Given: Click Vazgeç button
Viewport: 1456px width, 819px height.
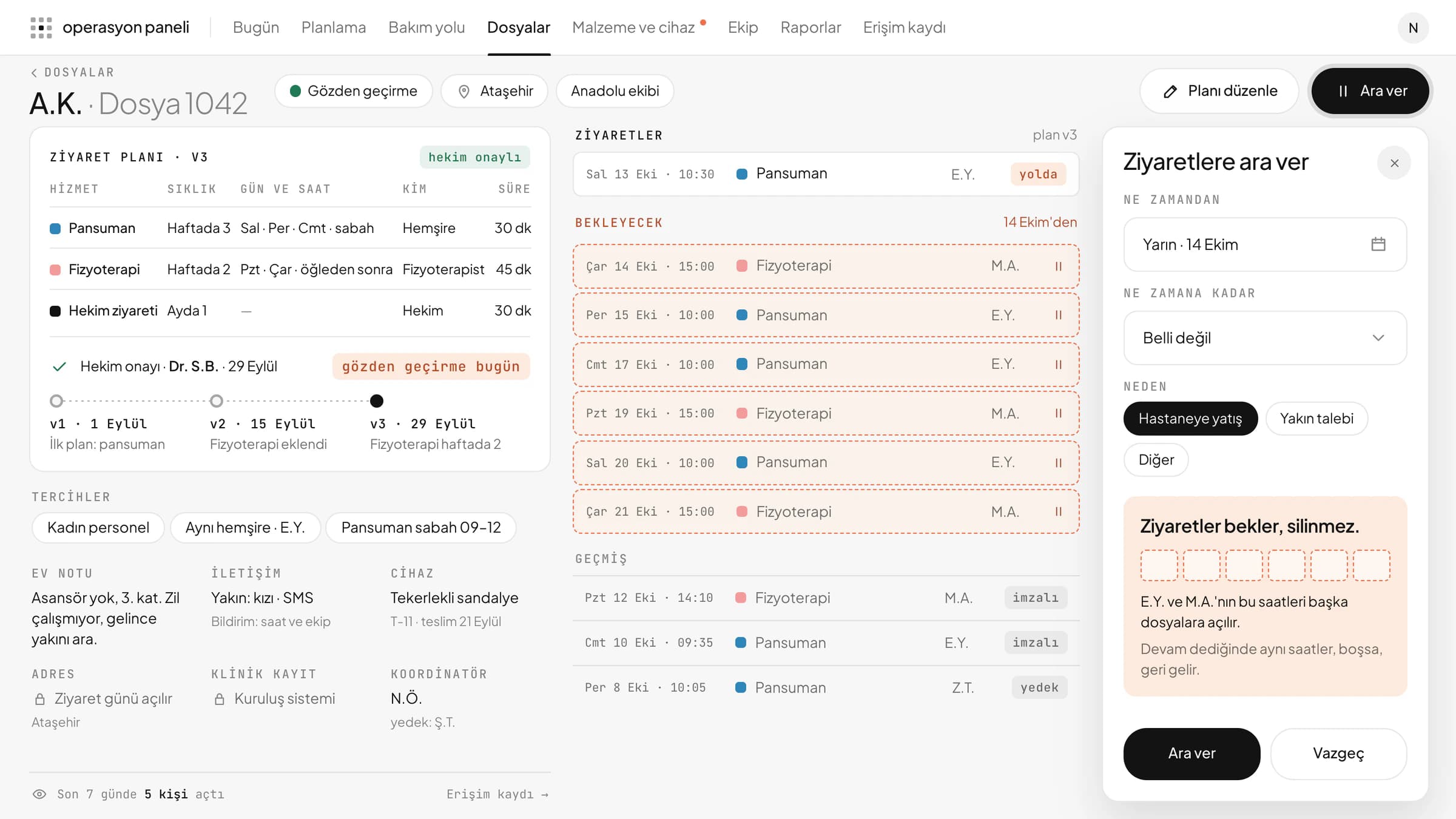Looking at the screenshot, I should 1338,753.
